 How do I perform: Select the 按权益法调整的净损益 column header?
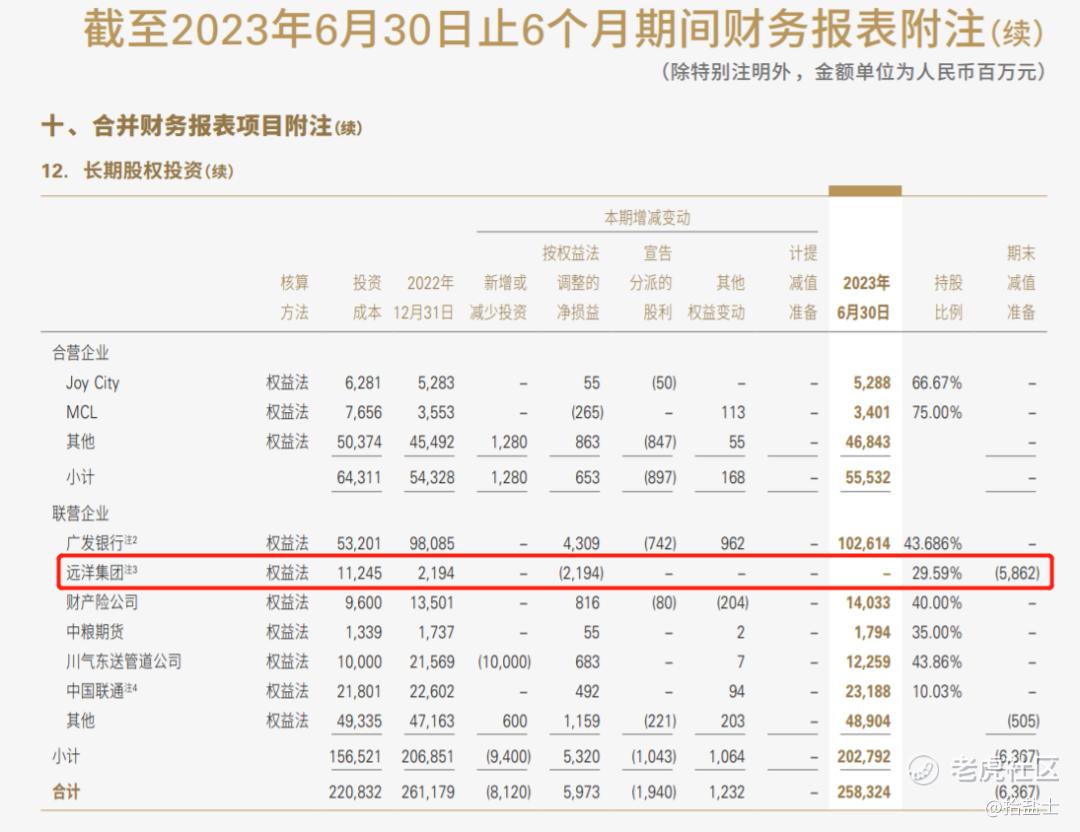571,282
